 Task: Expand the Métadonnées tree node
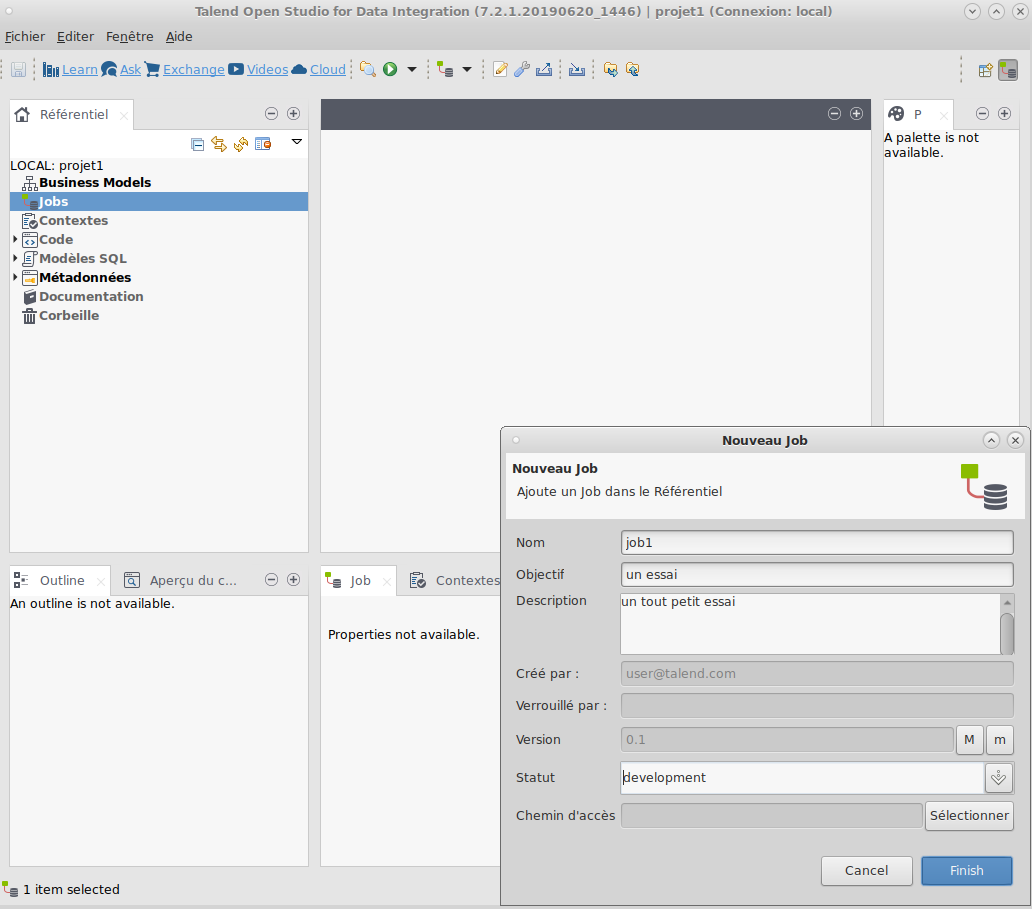[15, 277]
